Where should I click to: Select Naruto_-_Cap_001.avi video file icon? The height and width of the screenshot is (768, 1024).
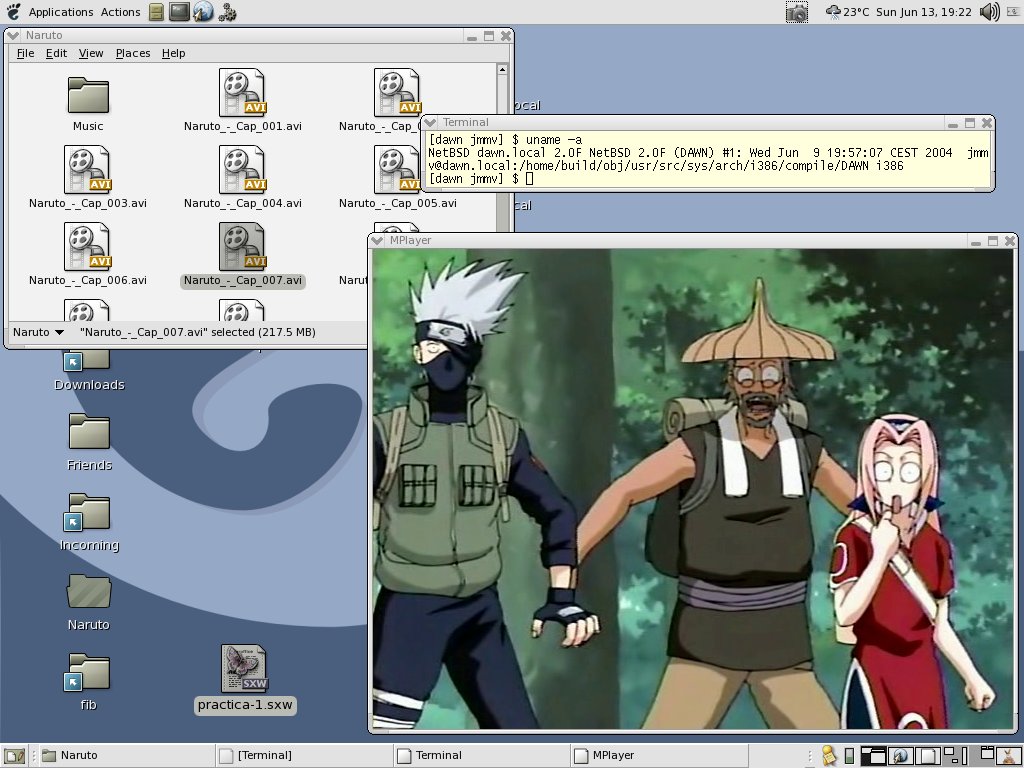coord(242,93)
